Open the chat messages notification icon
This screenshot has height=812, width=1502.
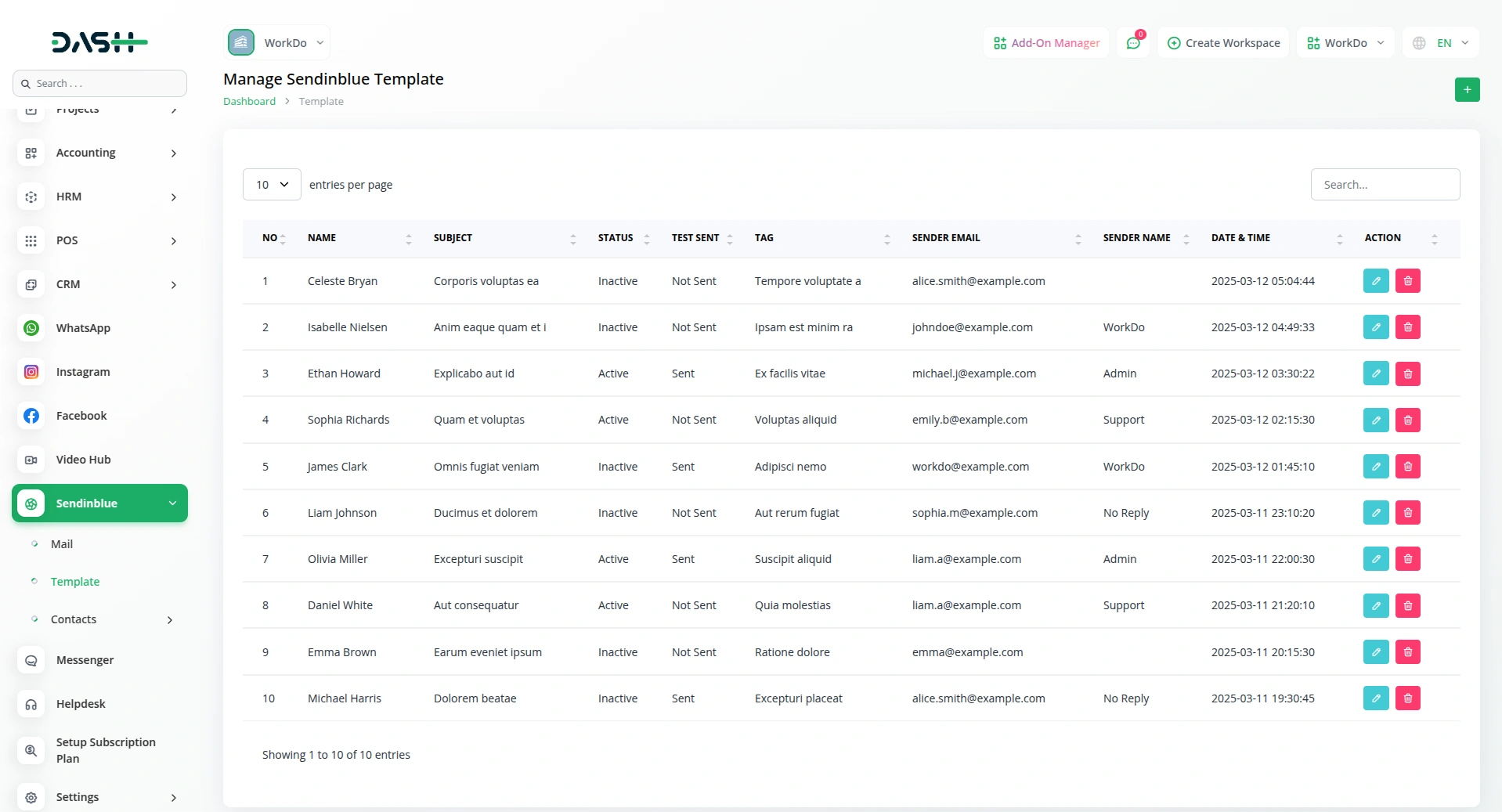tap(1133, 43)
